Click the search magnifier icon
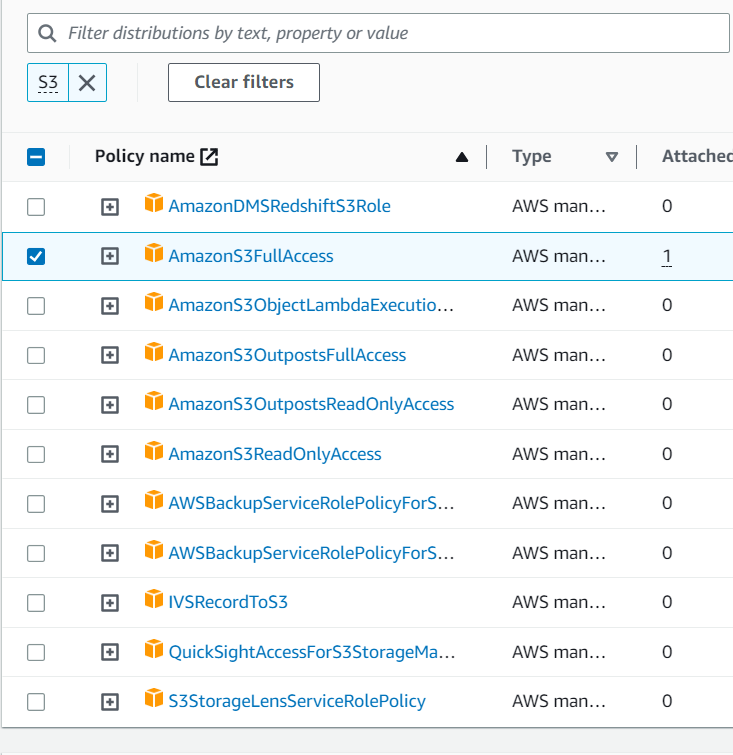This screenshot has height=755, width=733. 47,34
